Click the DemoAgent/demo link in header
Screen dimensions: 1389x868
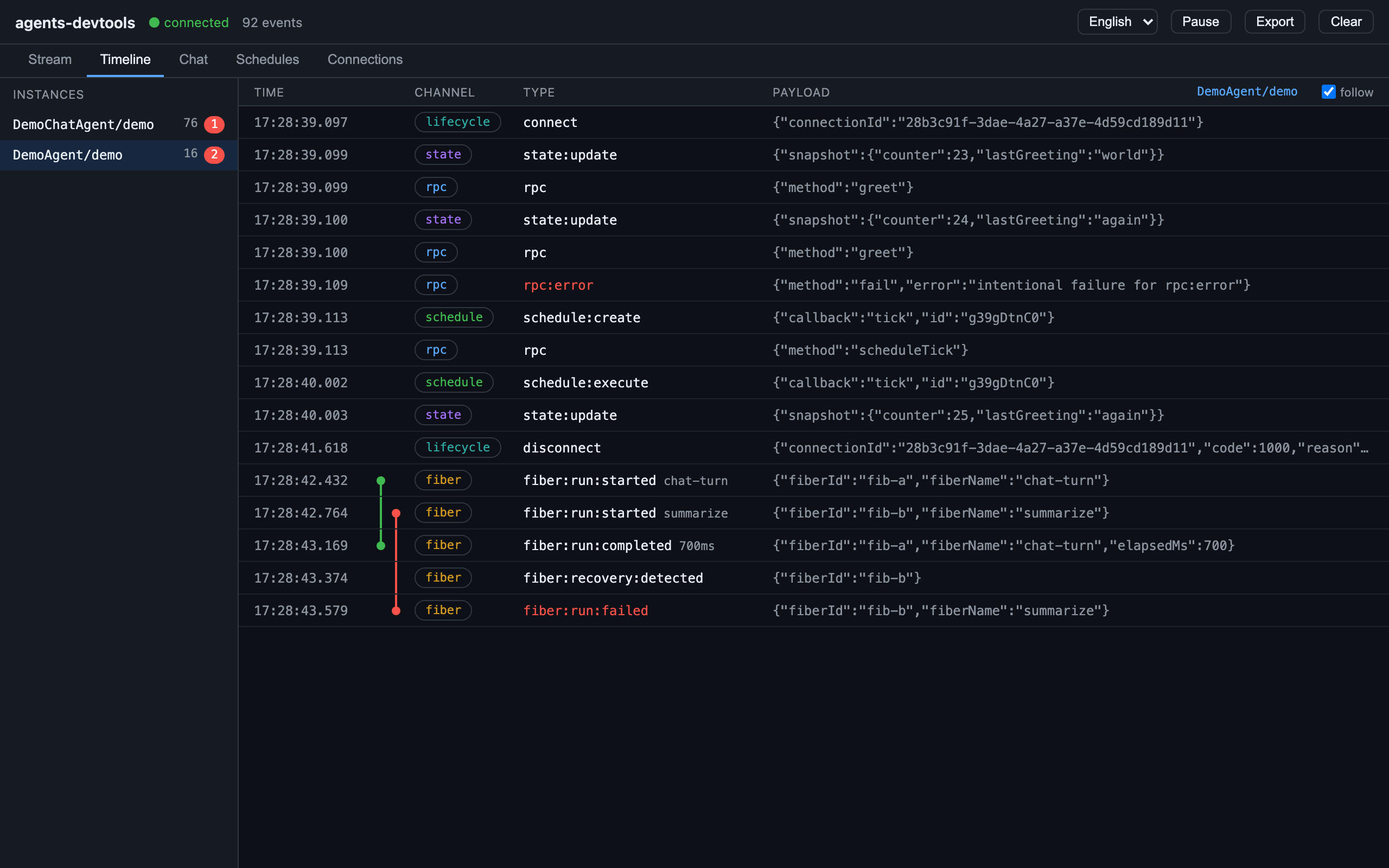(x=1247, y=92)
